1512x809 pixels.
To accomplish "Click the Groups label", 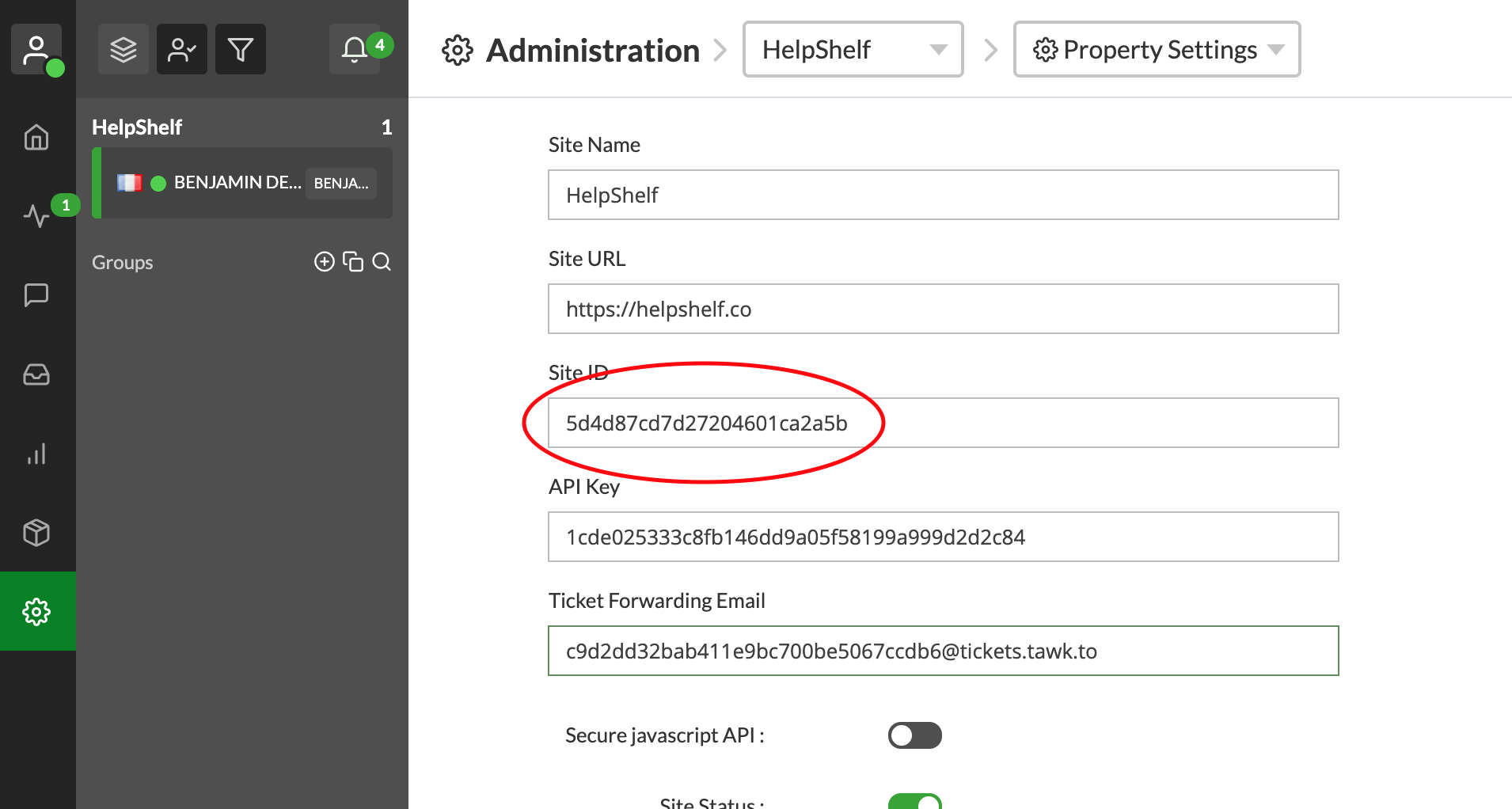I will 122,262.
